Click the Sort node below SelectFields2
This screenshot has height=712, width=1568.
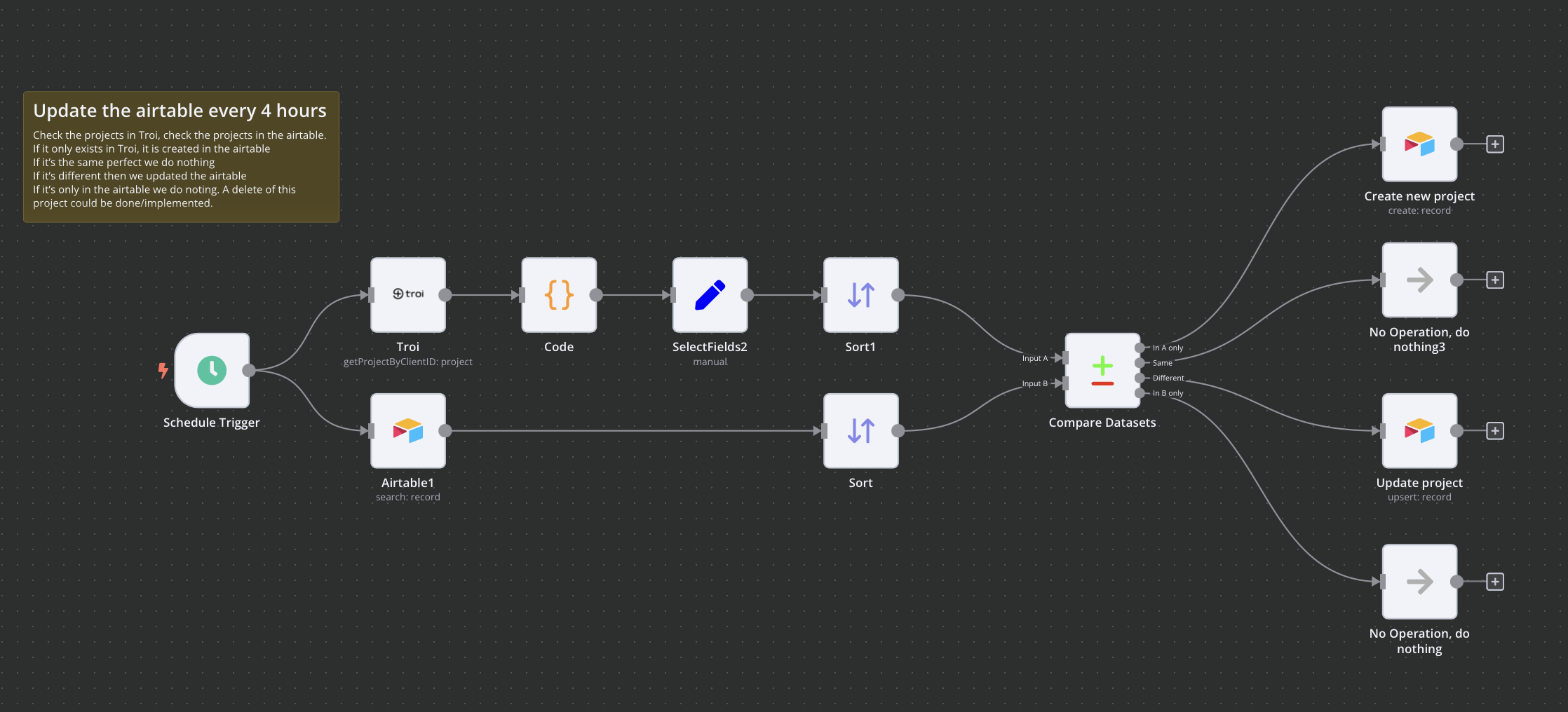(860, 431)
